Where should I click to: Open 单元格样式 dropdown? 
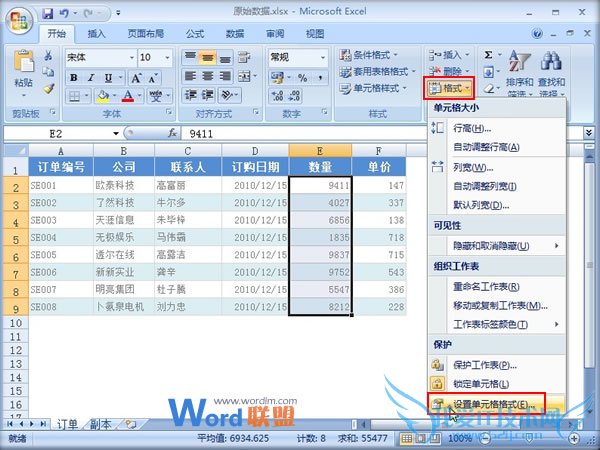pyautogui.click(x=373, y=88)
